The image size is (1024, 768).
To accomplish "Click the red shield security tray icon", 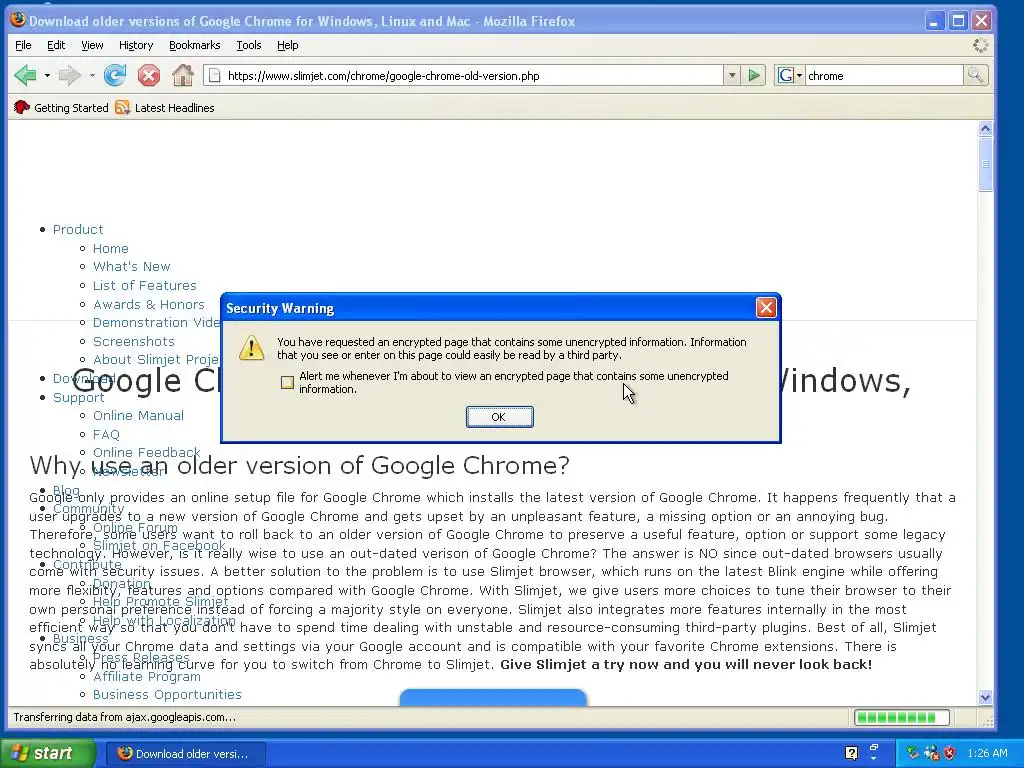I will pos(950,753).
